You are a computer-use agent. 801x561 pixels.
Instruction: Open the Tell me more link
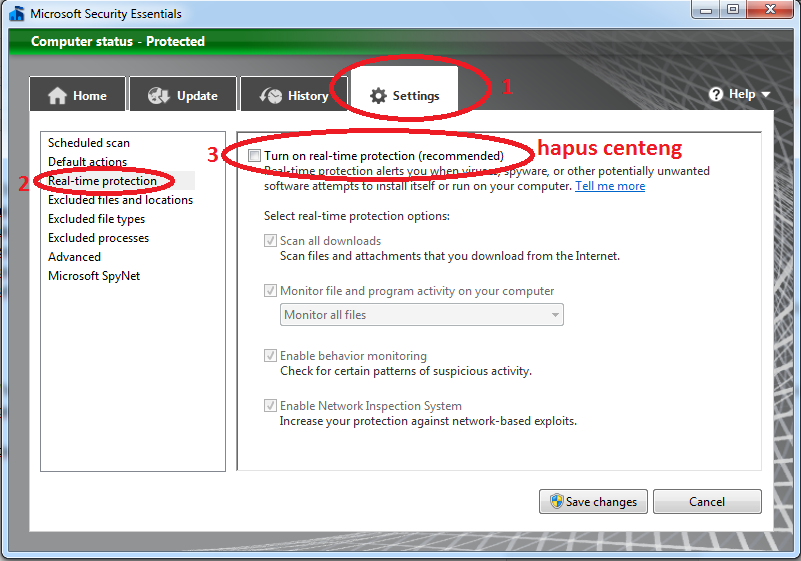(x=610, y=186)
